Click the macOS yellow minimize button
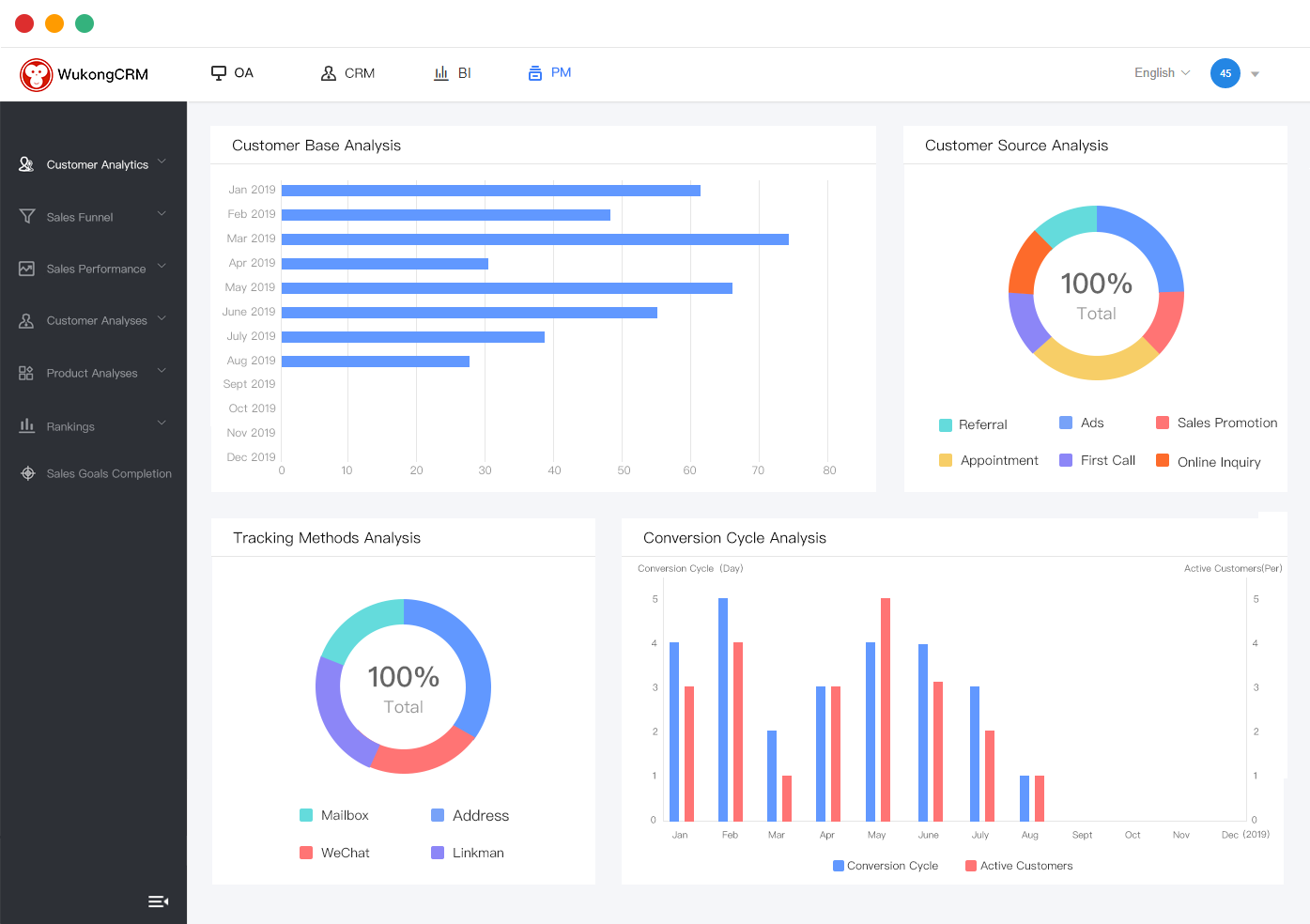1310x924 pixels. tap(54, 23)
